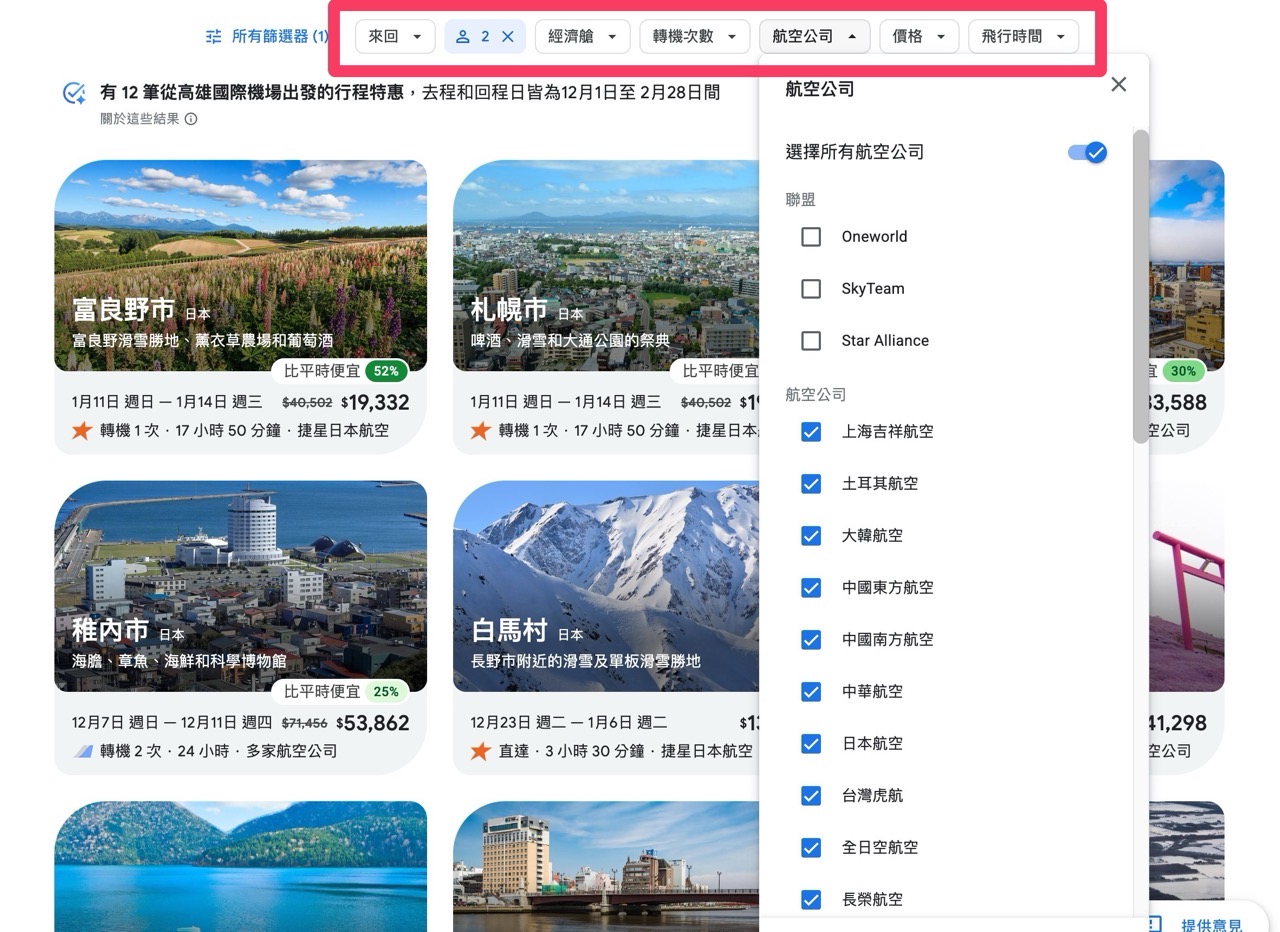Check the Oneworld alliance checkbox

point(811,237)
